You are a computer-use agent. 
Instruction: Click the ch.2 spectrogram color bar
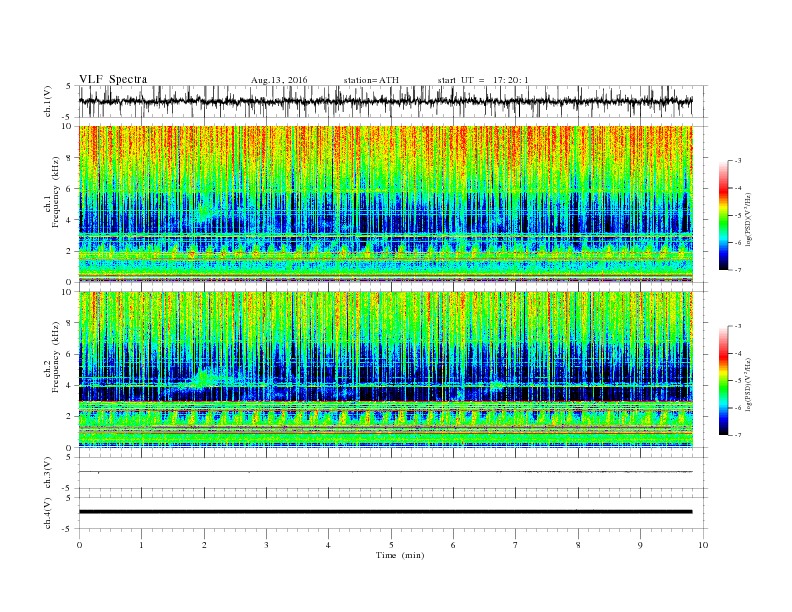coord(723,380)
